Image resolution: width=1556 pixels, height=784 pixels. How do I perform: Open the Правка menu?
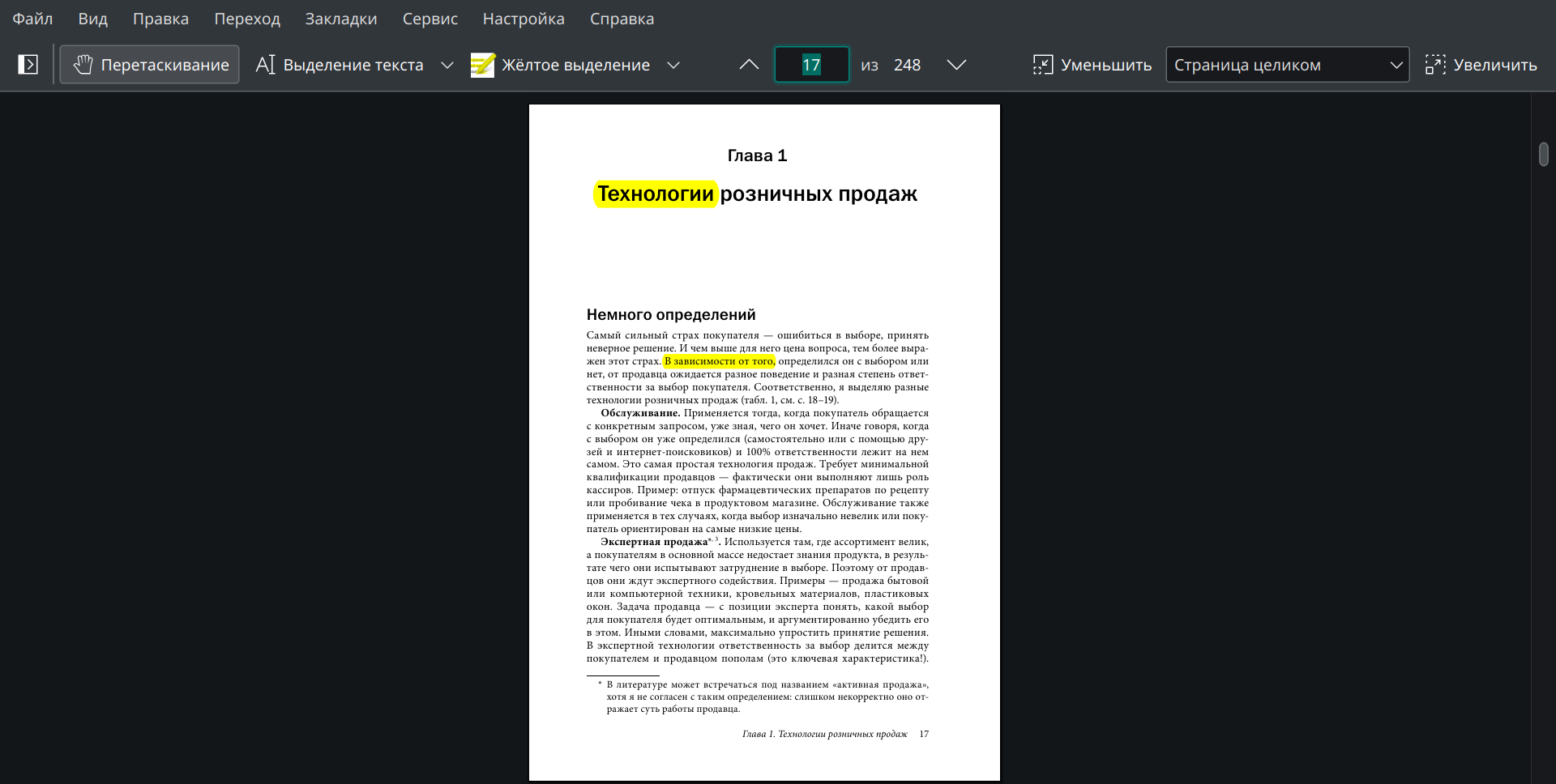[160, 19]
